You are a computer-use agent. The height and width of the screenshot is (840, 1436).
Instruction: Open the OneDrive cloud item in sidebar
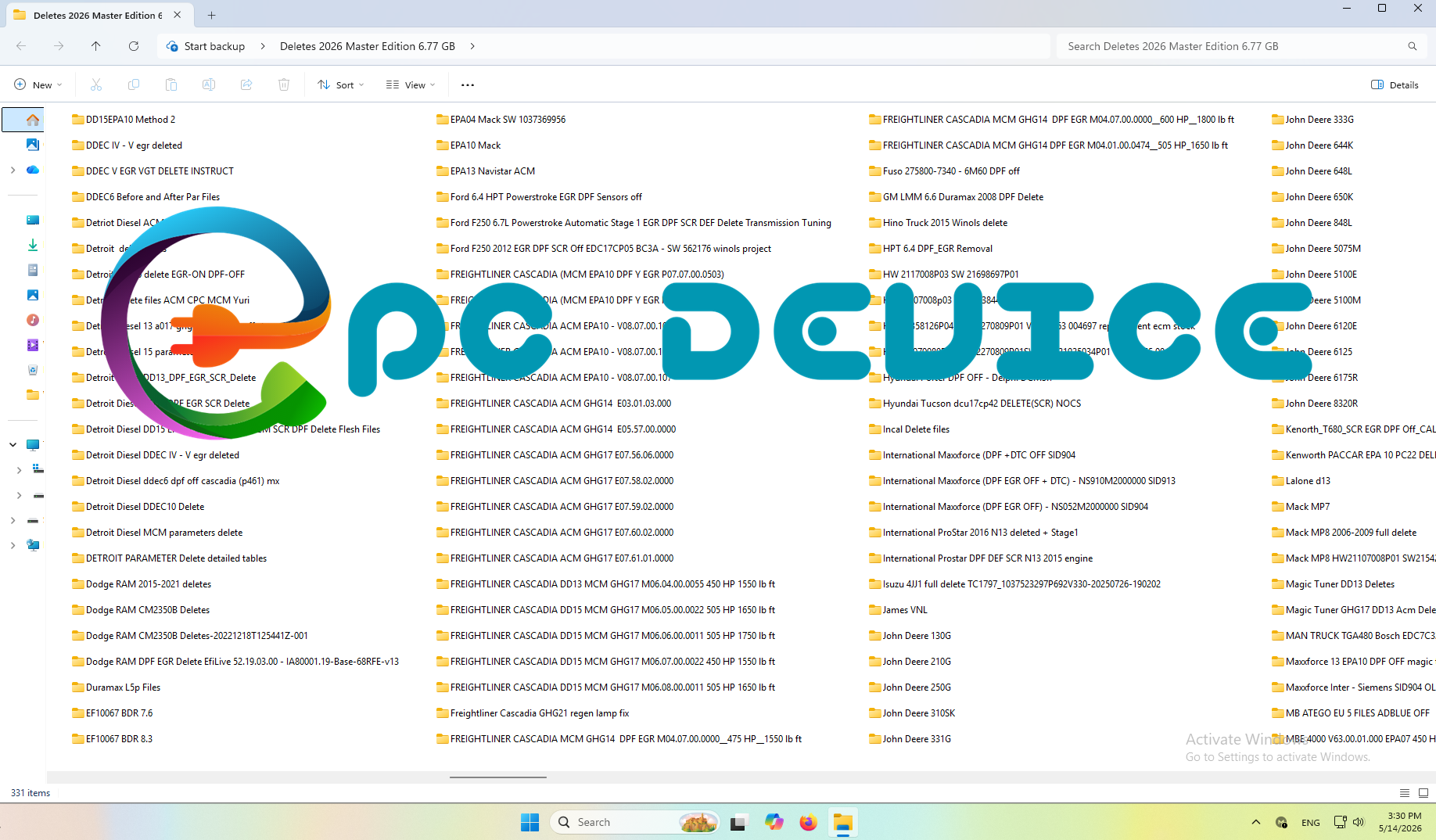(x=32, y=170)
